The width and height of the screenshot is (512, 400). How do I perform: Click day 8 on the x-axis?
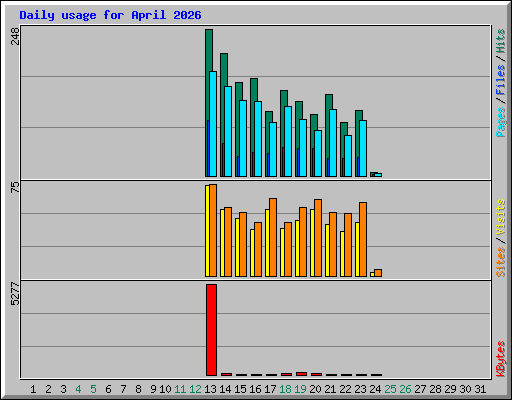coord(138,389)
